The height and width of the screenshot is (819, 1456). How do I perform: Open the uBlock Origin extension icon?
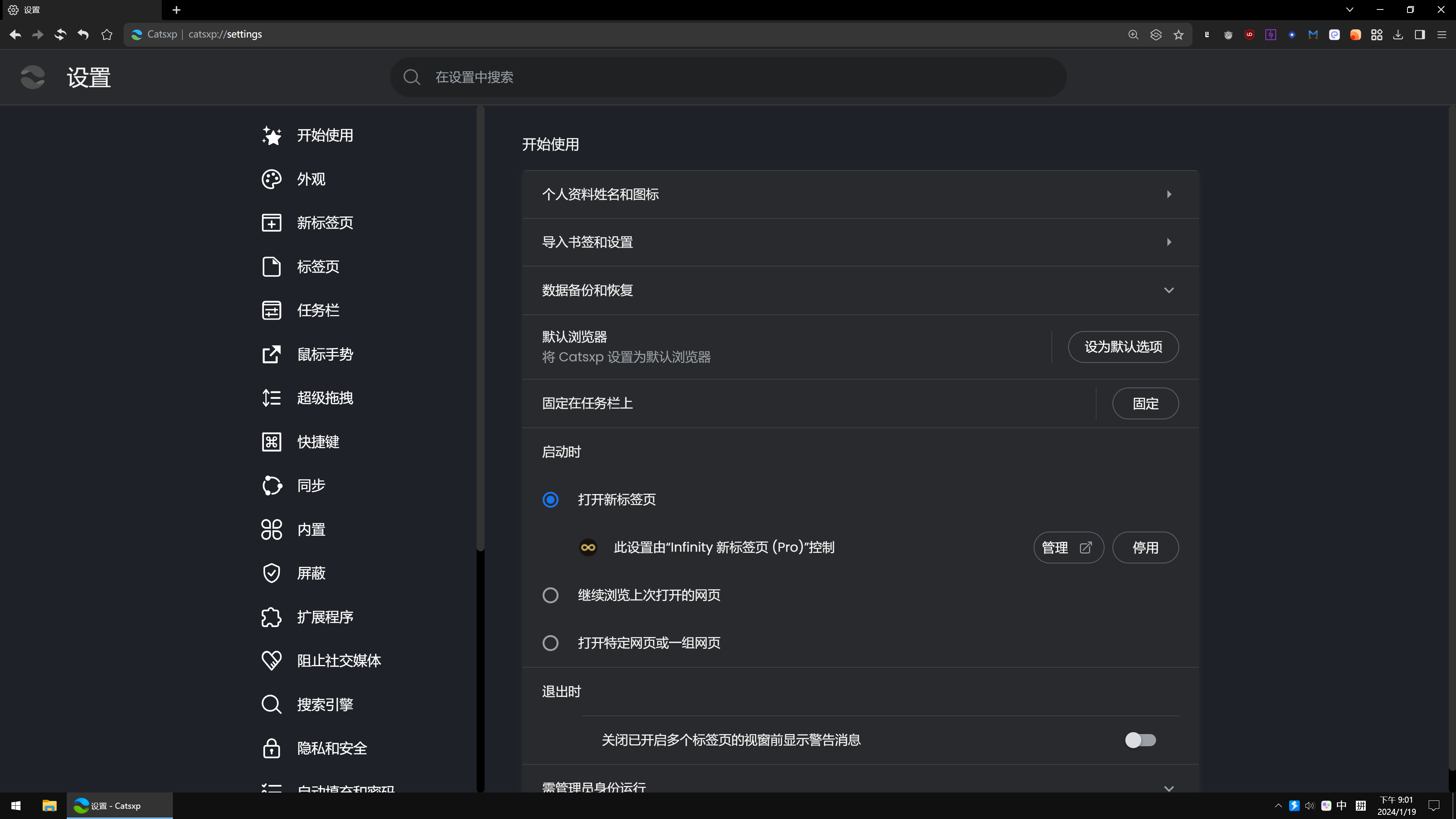point(1249,35)
